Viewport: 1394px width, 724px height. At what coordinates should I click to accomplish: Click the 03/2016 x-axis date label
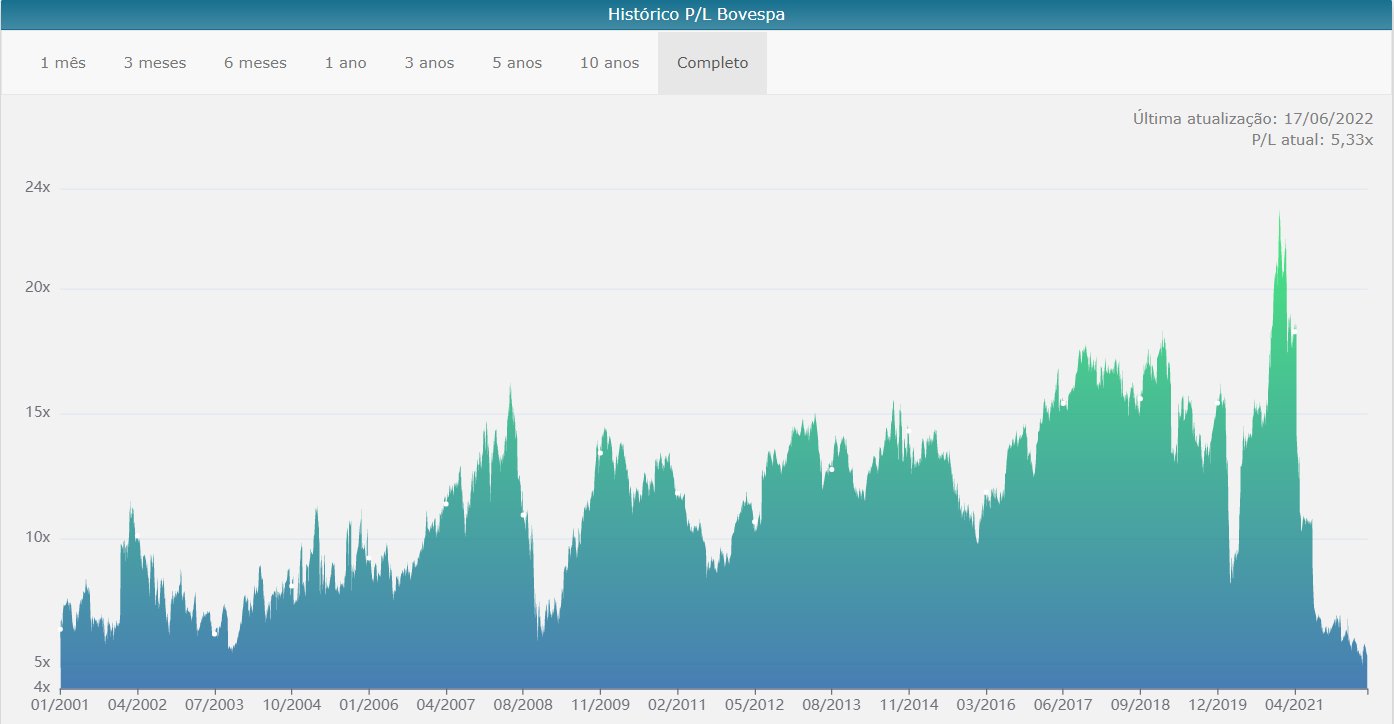click(x=986, y=705)
